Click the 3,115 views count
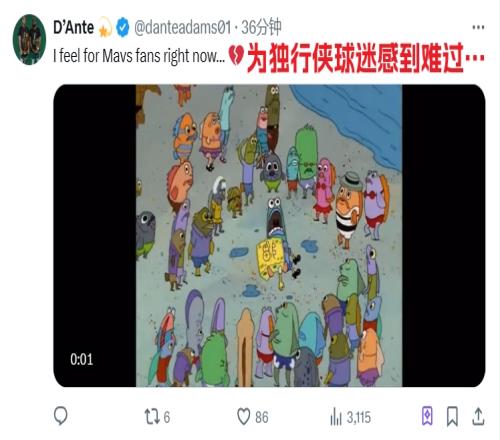Image resolution: width=500 pixels, height=440 pixels. coord(359,417)
